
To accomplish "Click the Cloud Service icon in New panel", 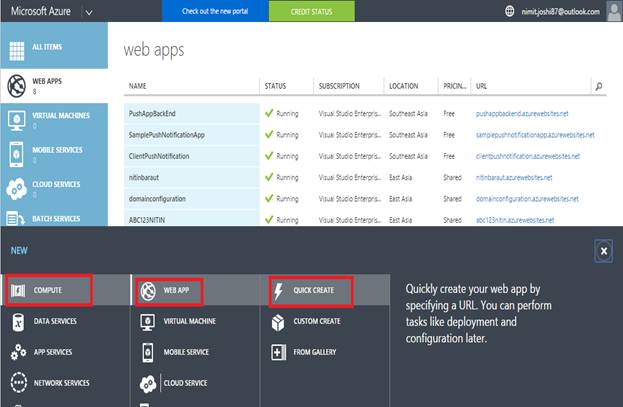I will point(148,384).
